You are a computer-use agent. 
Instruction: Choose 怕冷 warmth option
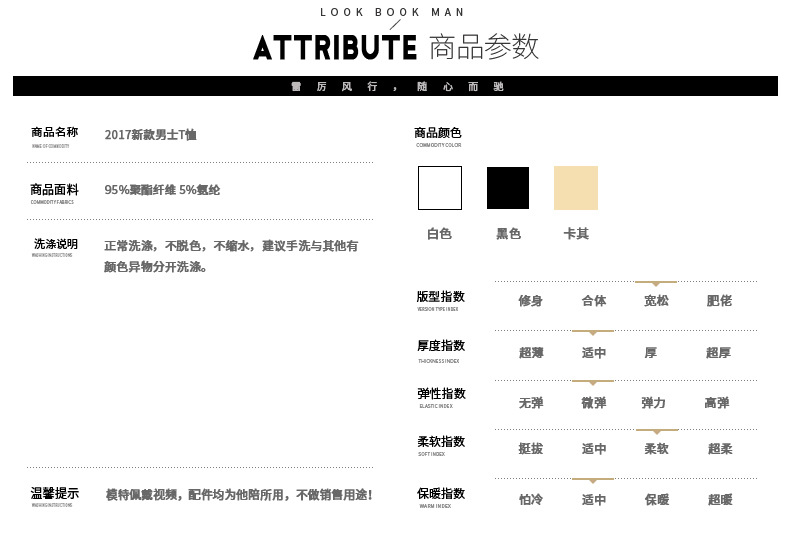(531, 499)
